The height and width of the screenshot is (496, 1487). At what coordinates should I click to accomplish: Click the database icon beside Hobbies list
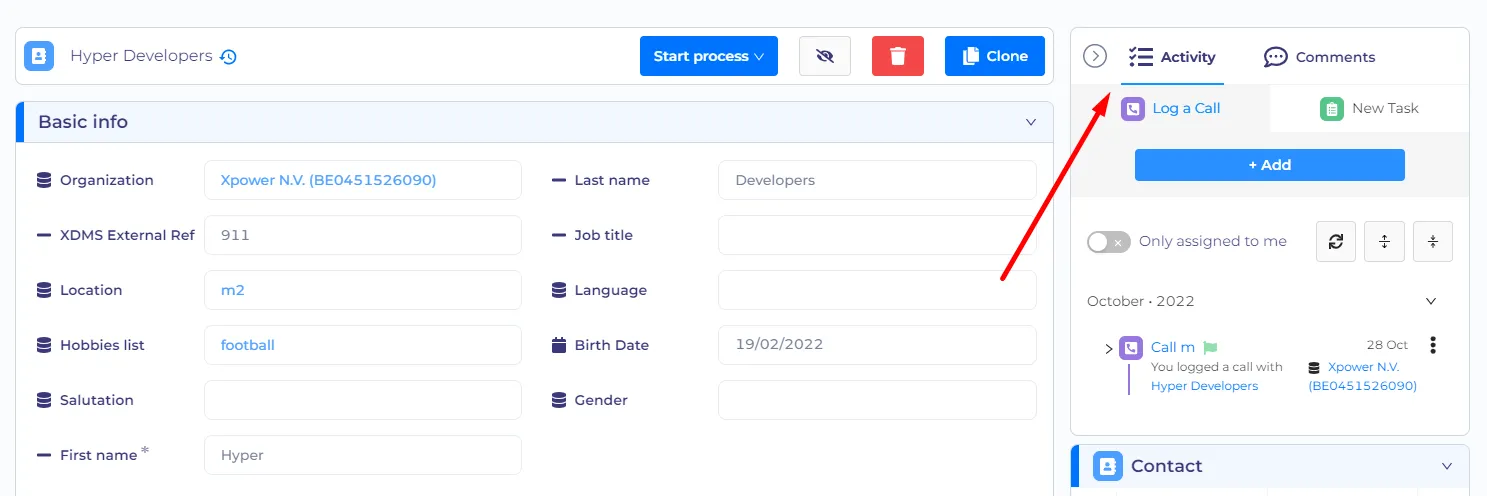[x=44, y=345]
